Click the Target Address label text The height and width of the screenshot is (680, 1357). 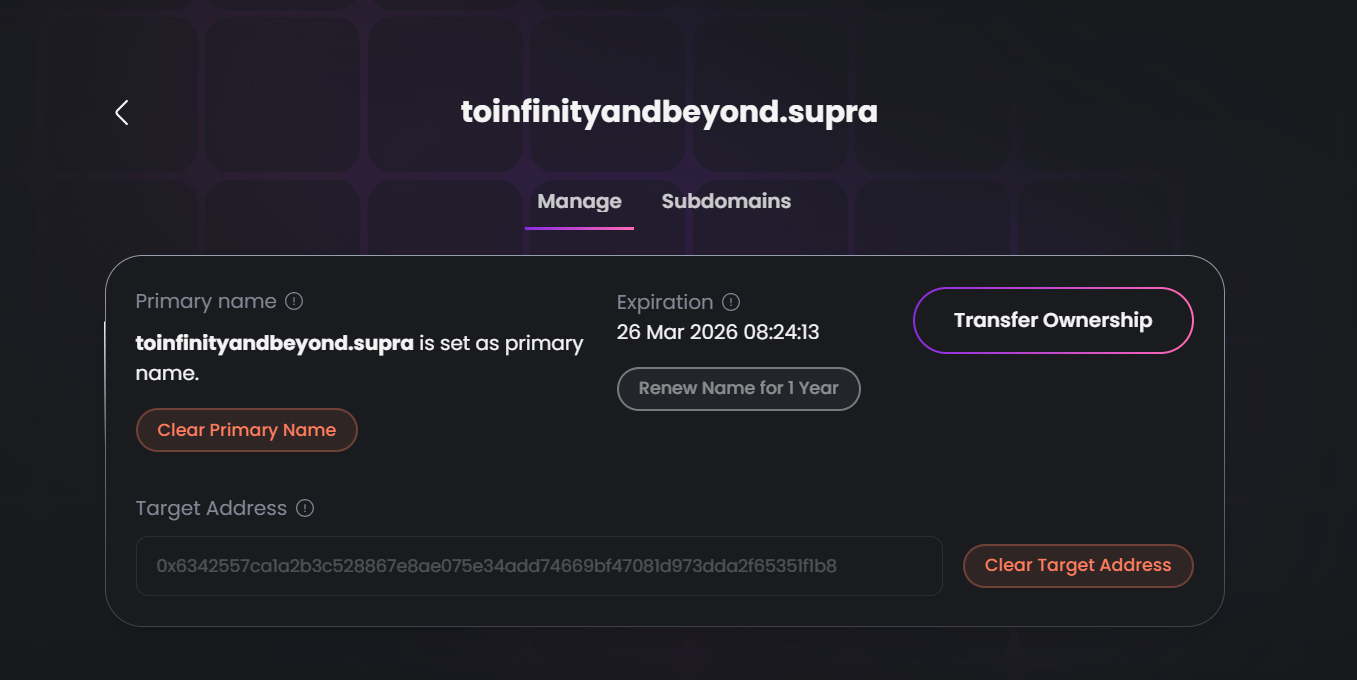211,508
